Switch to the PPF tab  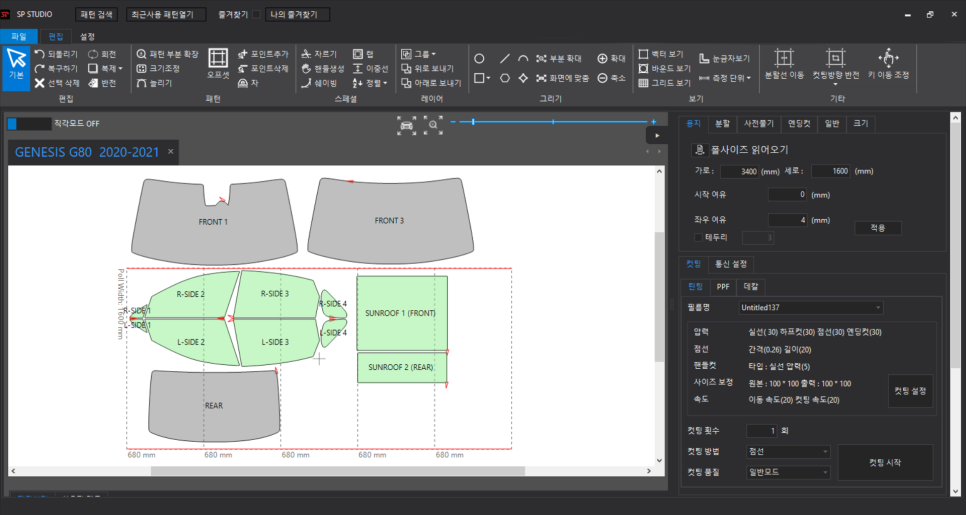(723, 286)
